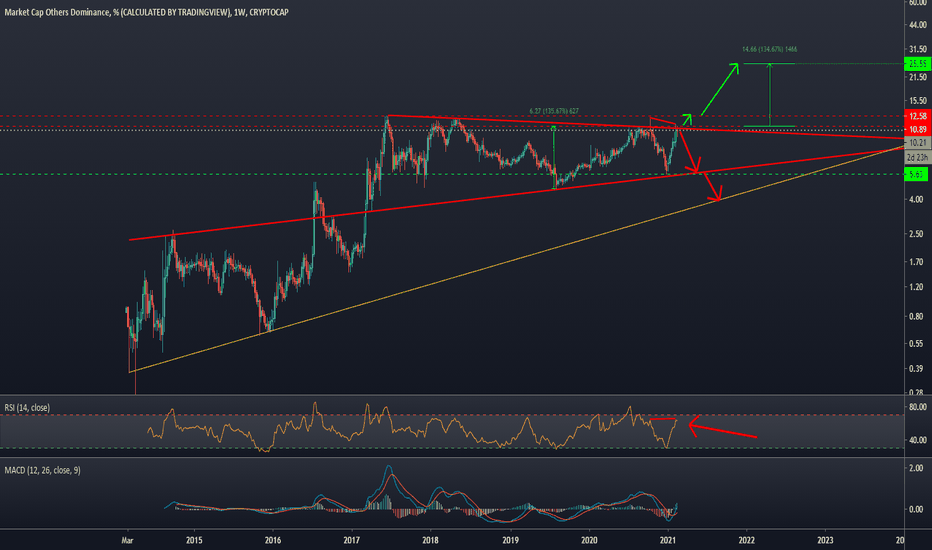Click the 6.27 (135.67%) measurement text

pos(554,111)
